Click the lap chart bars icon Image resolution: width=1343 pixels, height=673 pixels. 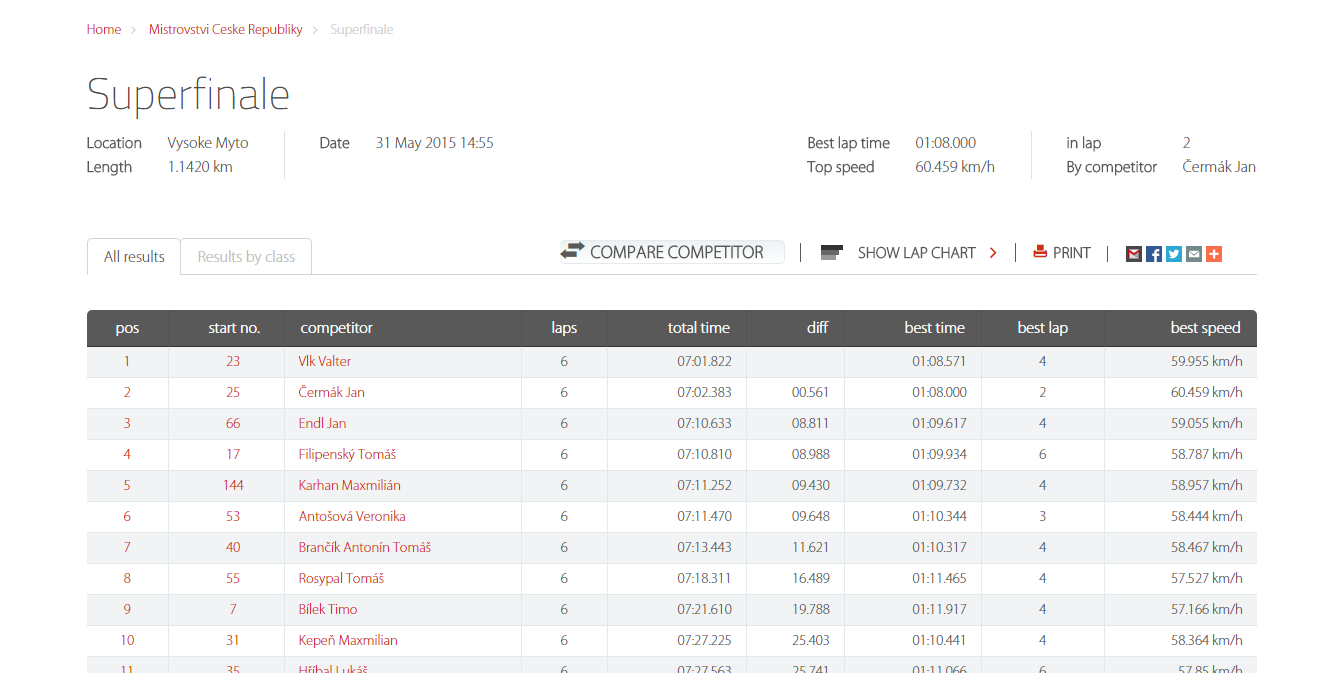831,252
